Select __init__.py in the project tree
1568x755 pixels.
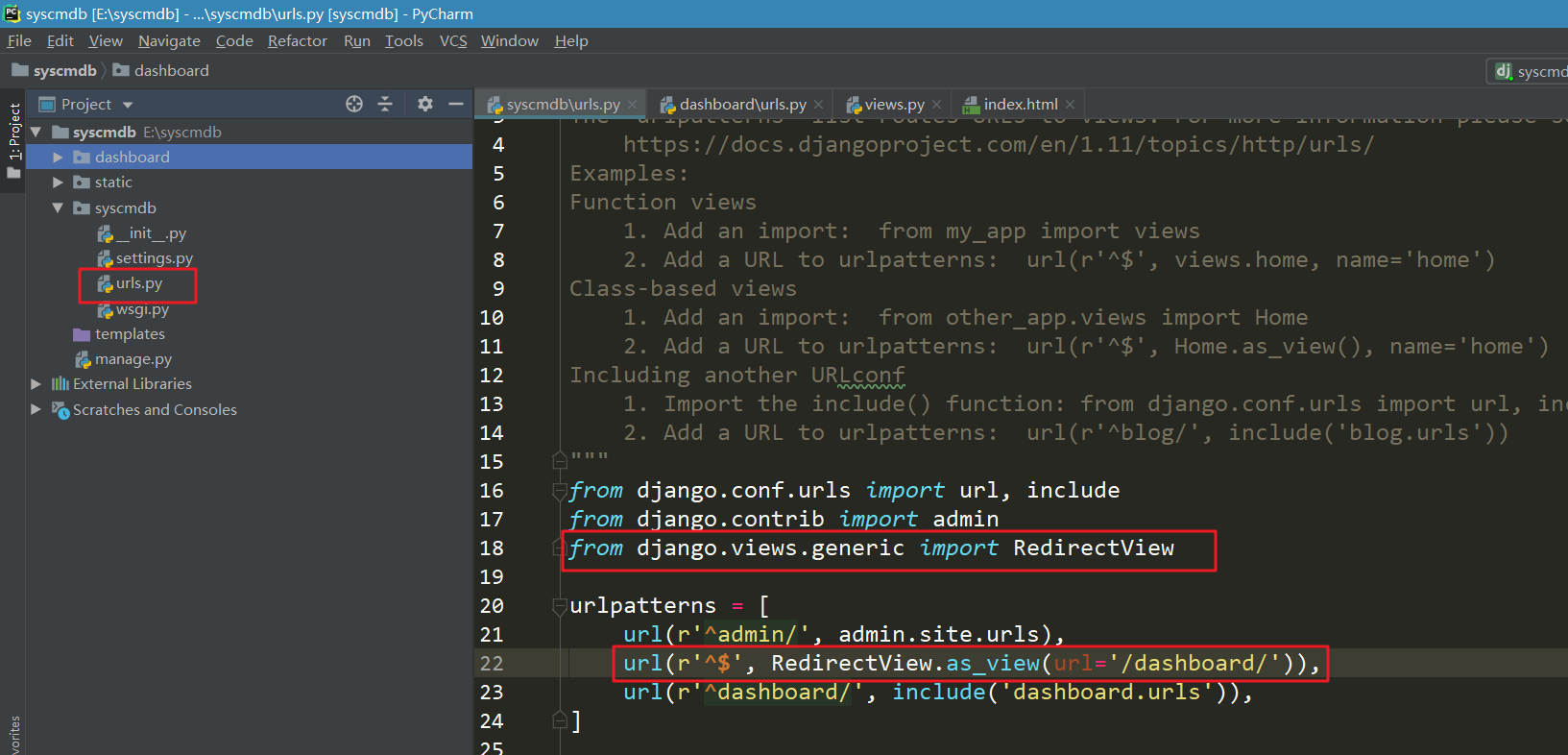point(152,233)
